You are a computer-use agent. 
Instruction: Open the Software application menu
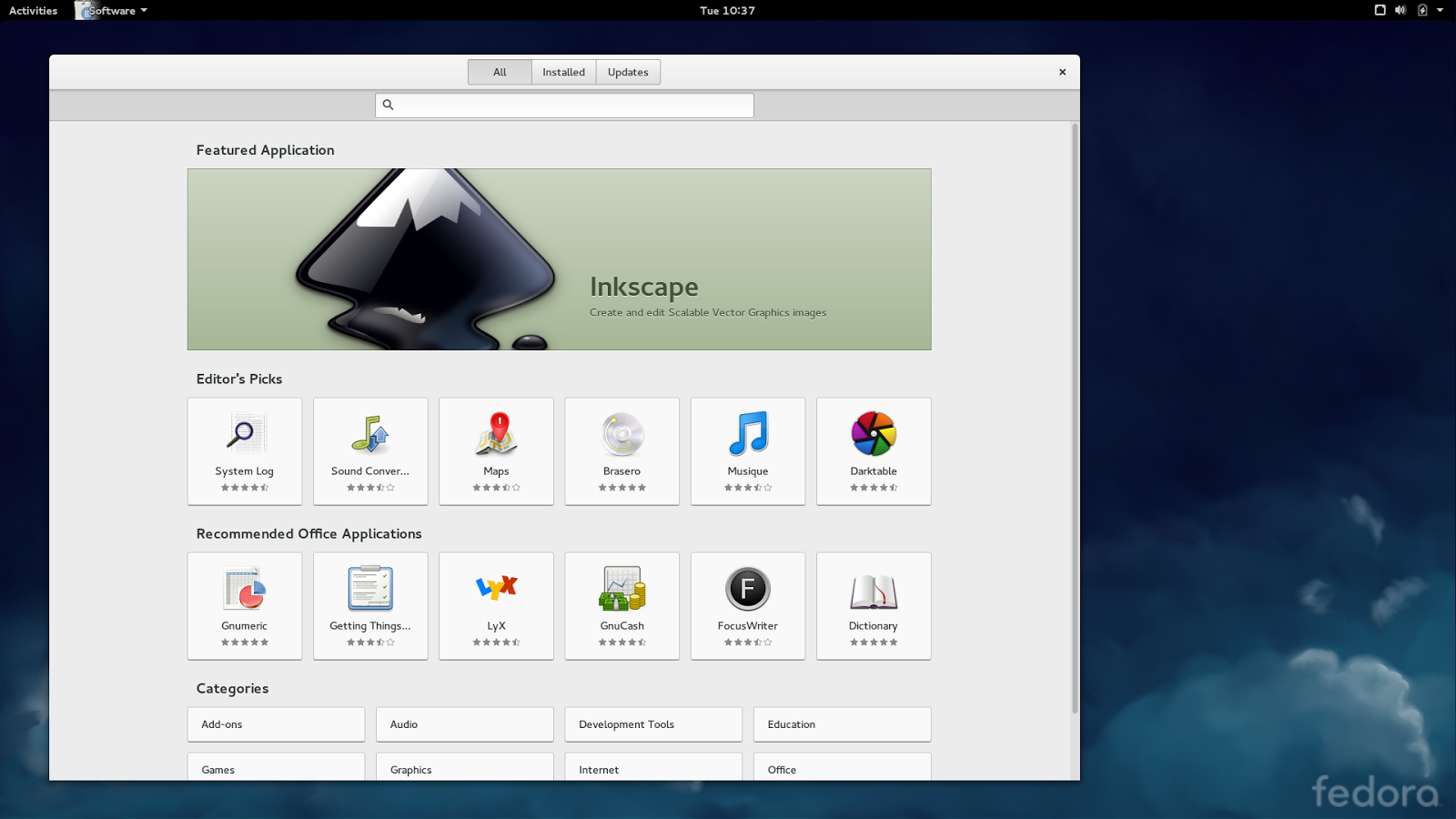point(109,10)
